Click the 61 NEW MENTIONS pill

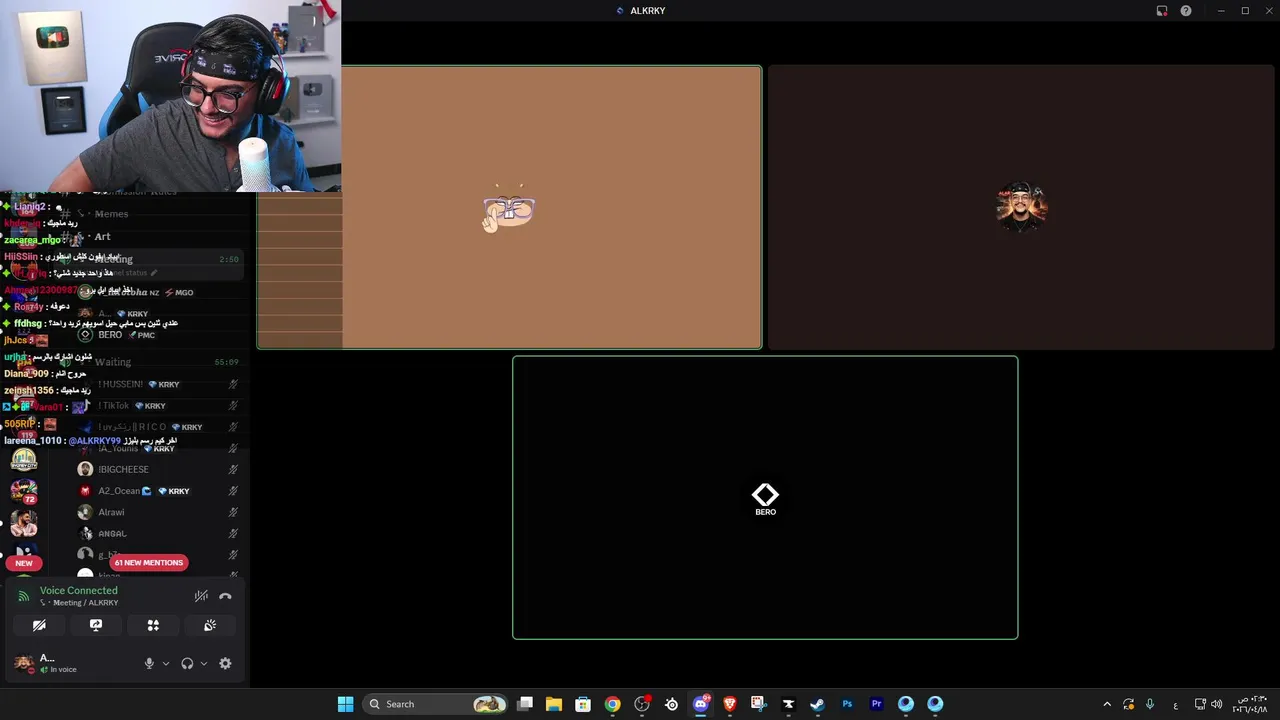pos(148,563)
